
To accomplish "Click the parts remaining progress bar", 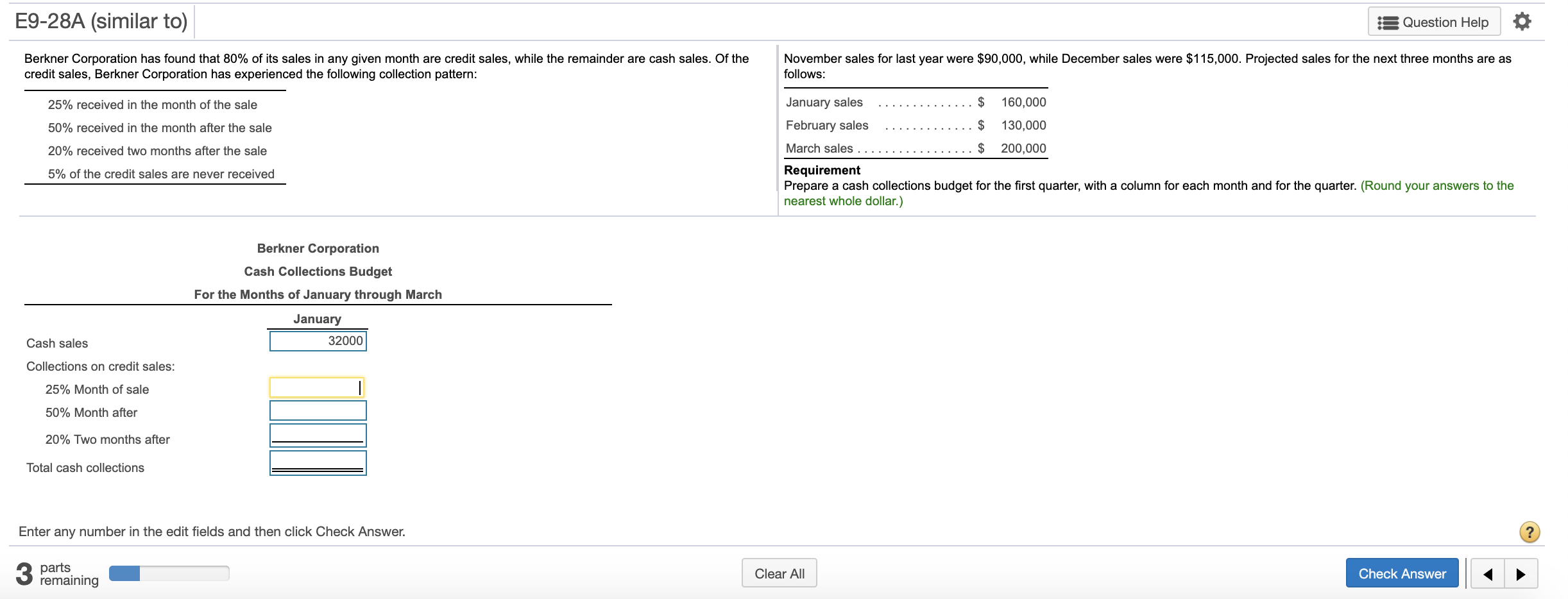I will (x=169, y=573).
